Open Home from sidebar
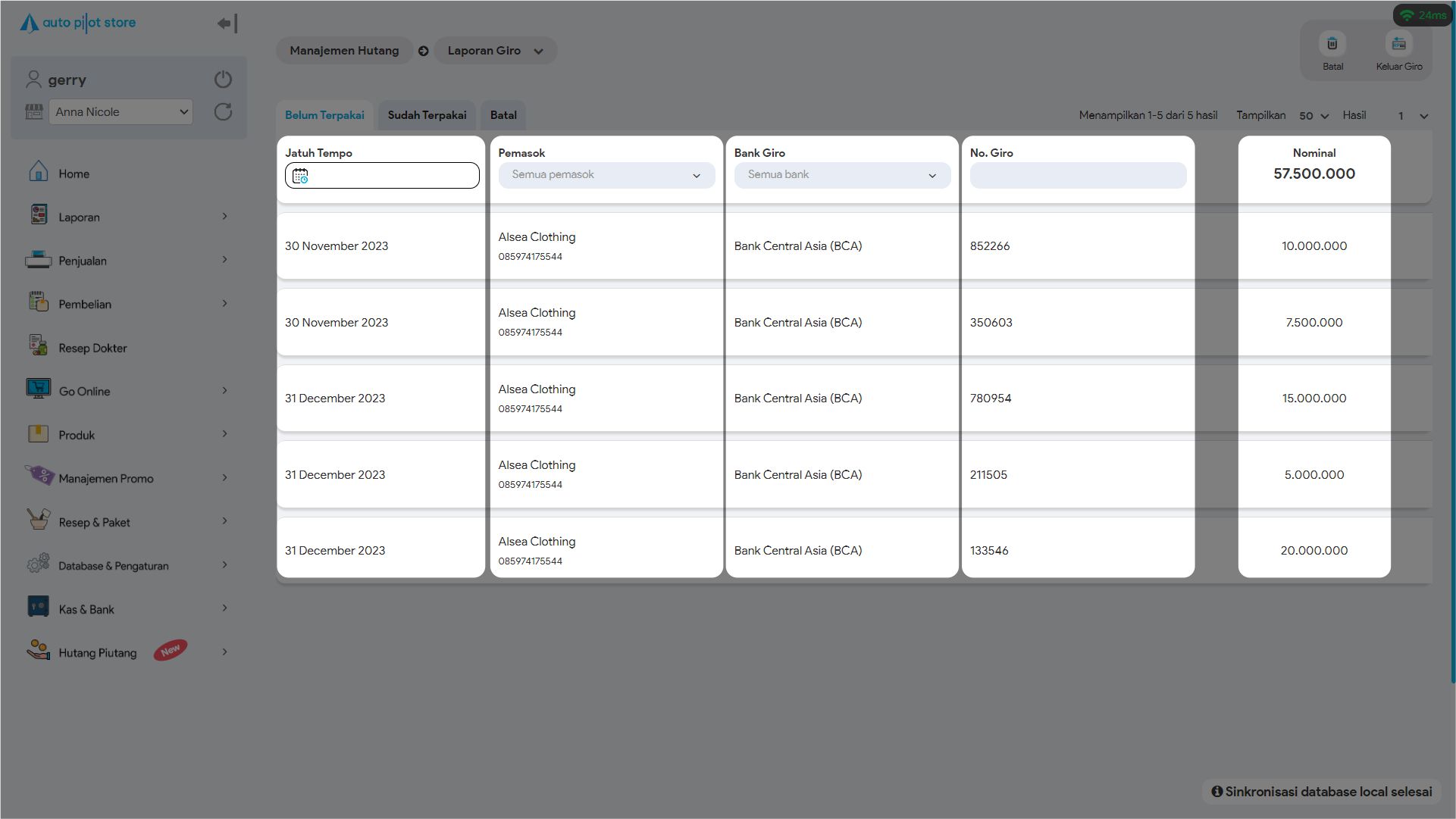The image size is (1456, 819). click(74, 173)
